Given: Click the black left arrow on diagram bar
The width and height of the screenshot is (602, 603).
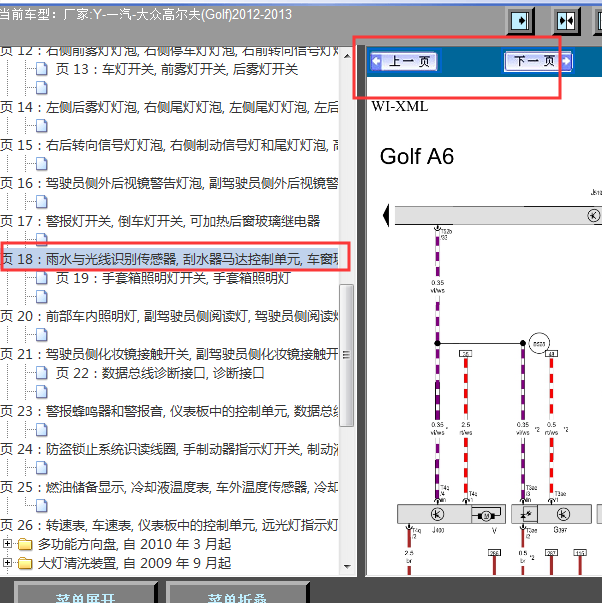Looking at the screenshot, I should 386,215.
